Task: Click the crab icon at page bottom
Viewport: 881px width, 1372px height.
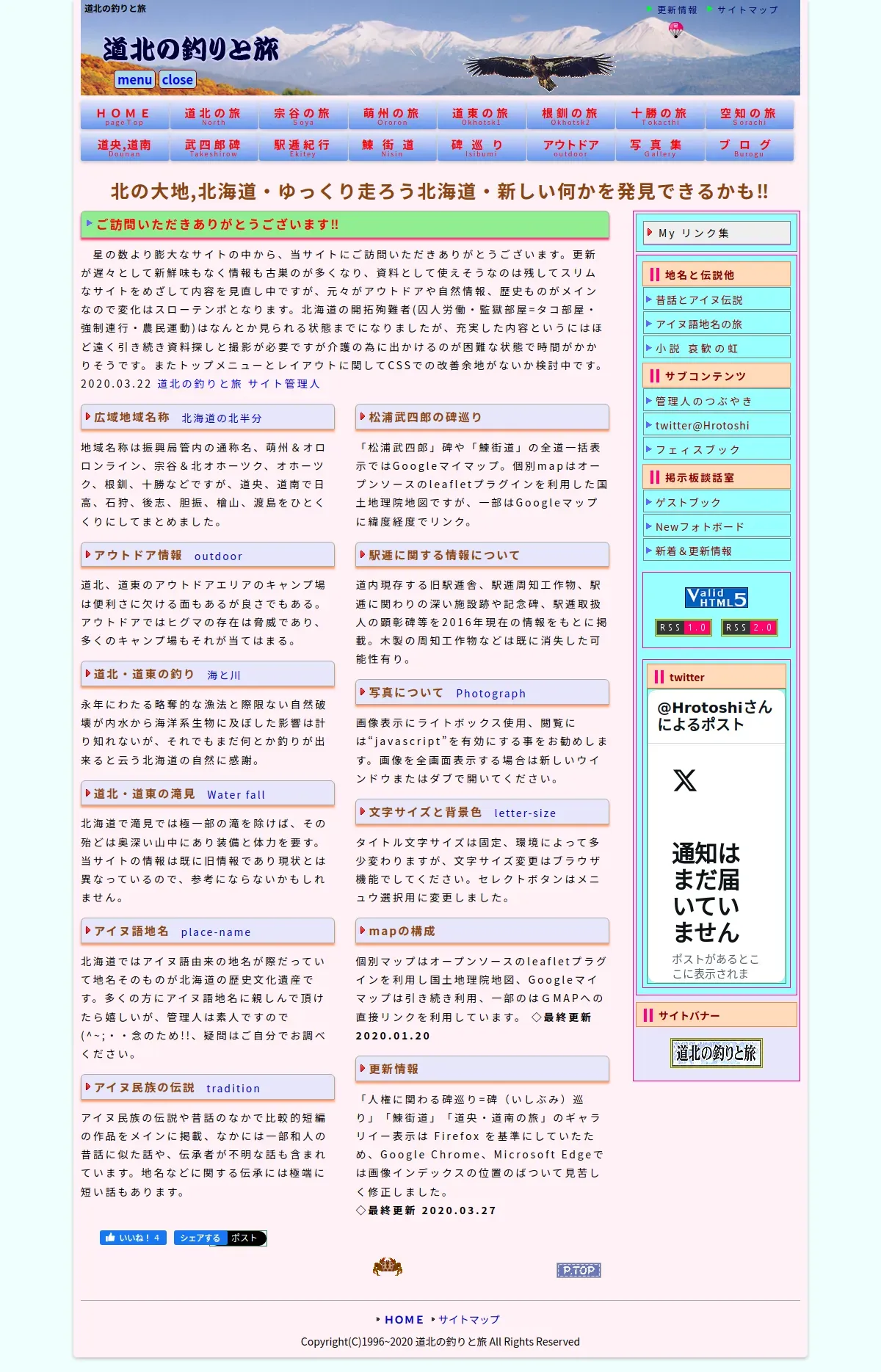Action: click(388, 1266)
